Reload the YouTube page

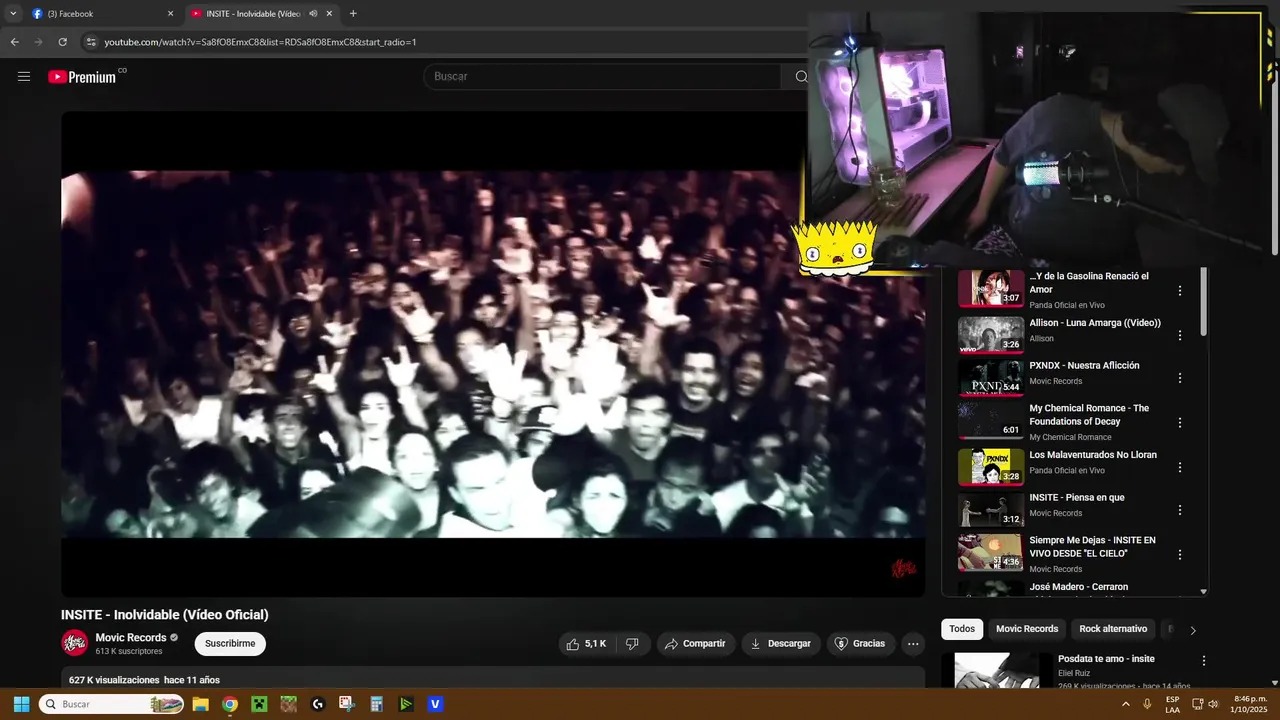click(62, 42)
